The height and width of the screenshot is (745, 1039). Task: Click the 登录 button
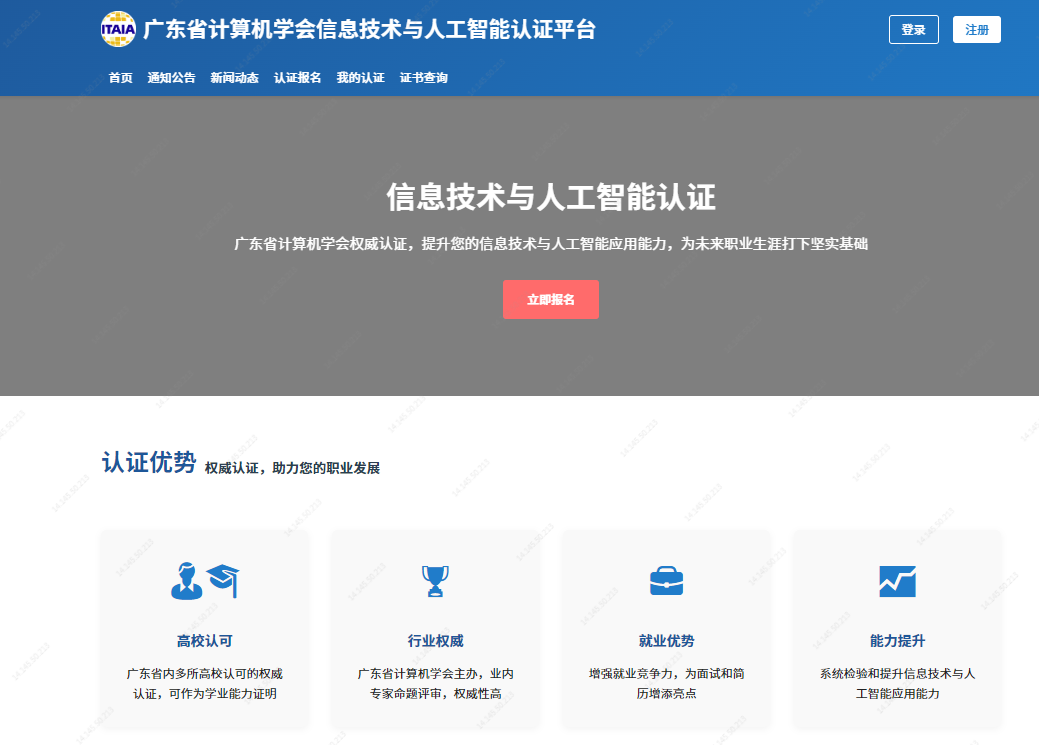click(x=914, y=29)
